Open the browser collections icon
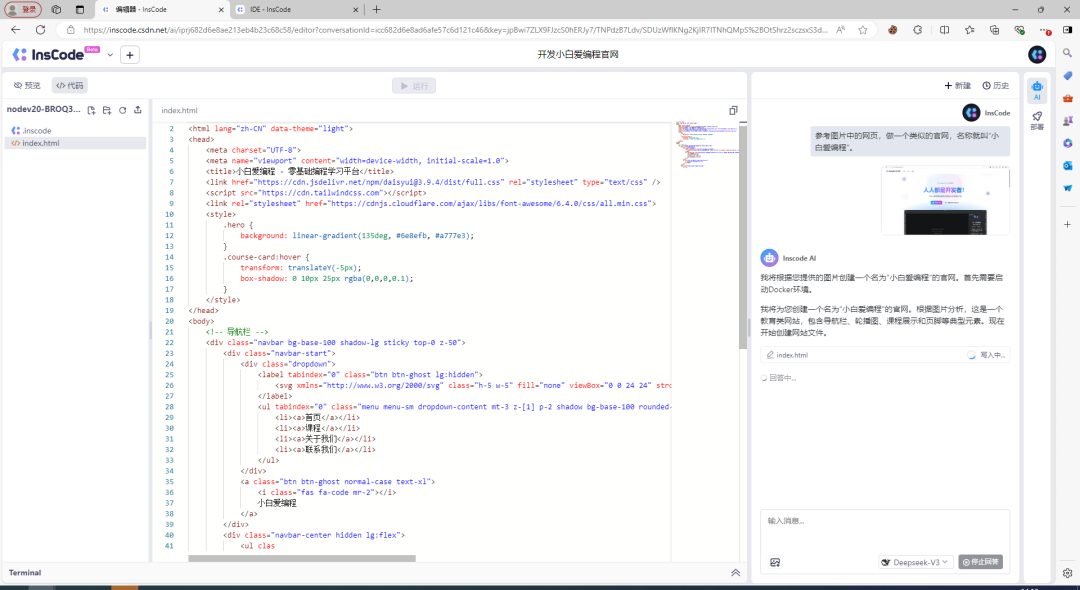 click(x=995, y=30)
